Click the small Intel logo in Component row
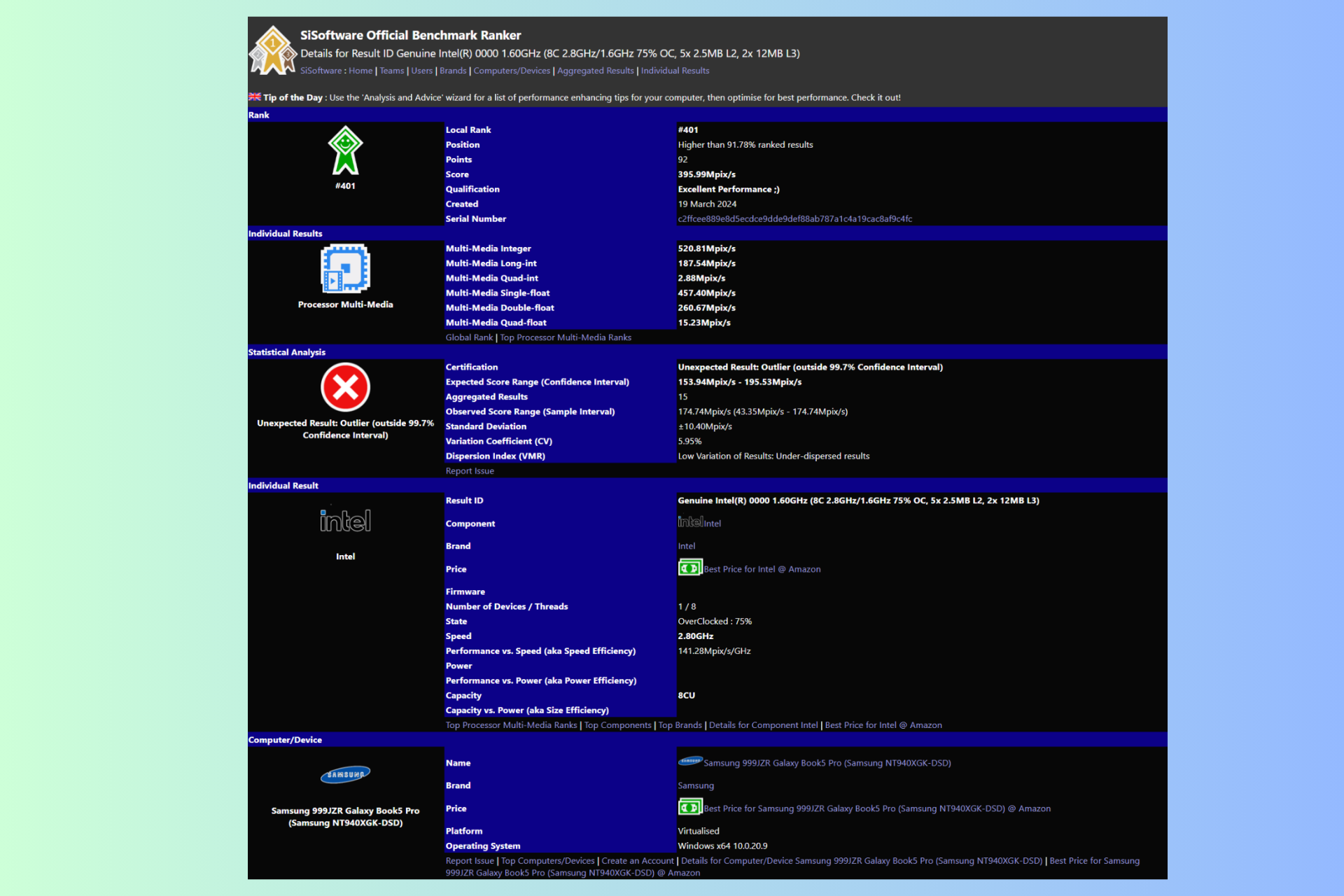Image resolution: width=1344 pixels, height=896 pixels. point(690,521)
